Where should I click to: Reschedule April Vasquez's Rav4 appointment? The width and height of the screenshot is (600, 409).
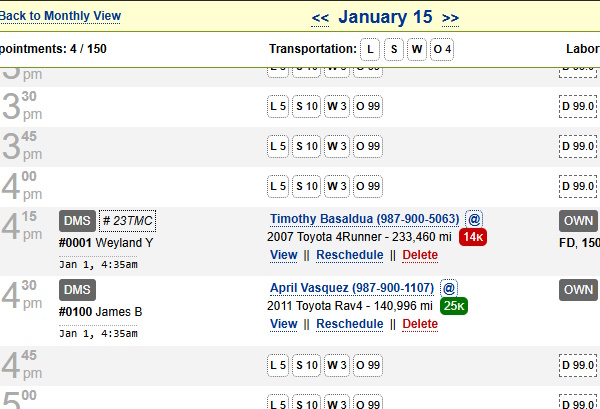[x=349, y=324]
